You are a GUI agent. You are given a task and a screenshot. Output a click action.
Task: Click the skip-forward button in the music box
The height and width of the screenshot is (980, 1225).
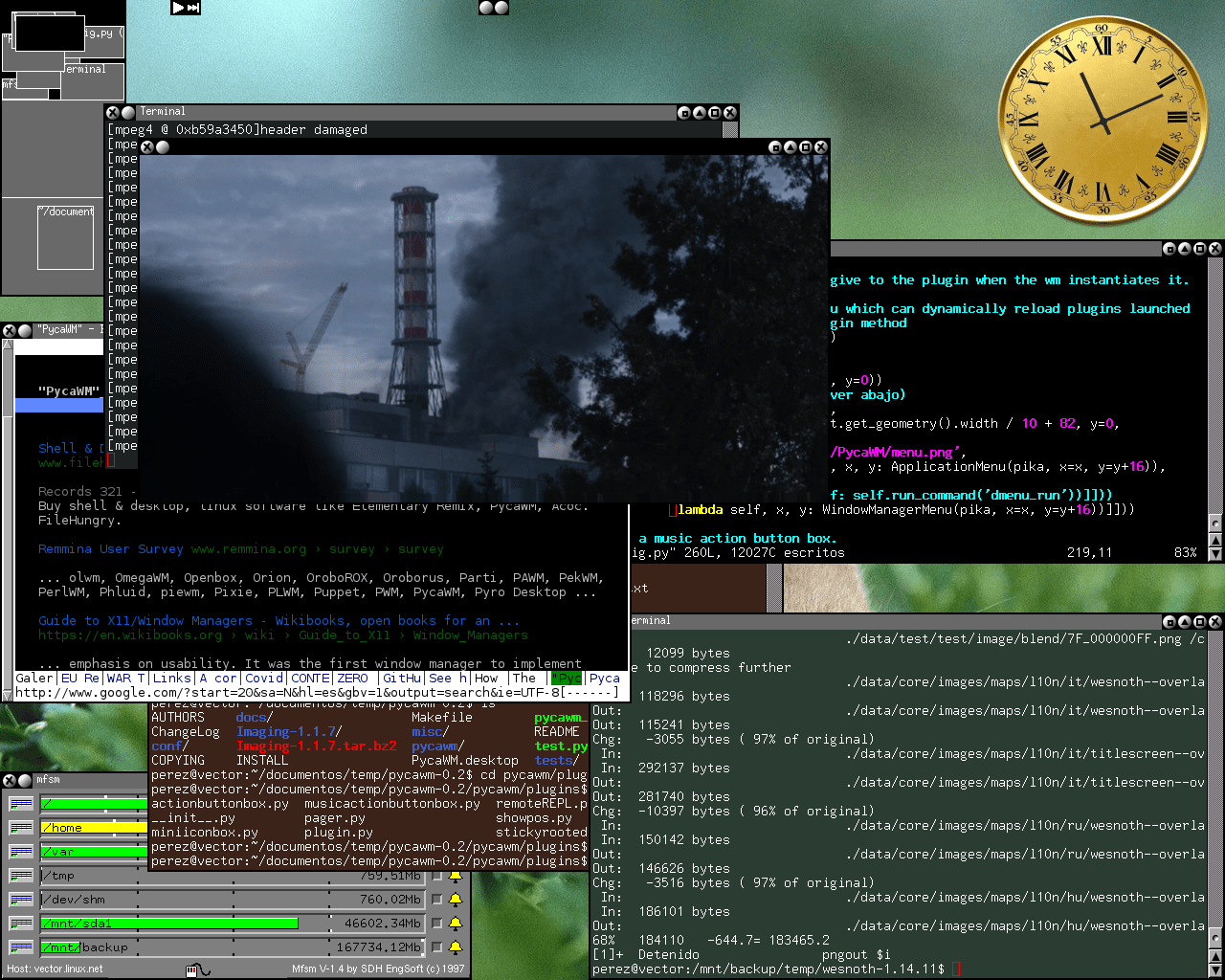pyautogui.click(x=193, y=8)
